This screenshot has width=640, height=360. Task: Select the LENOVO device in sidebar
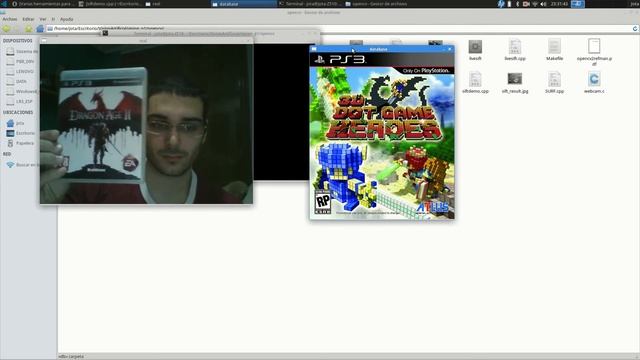(x=20, y=71)
